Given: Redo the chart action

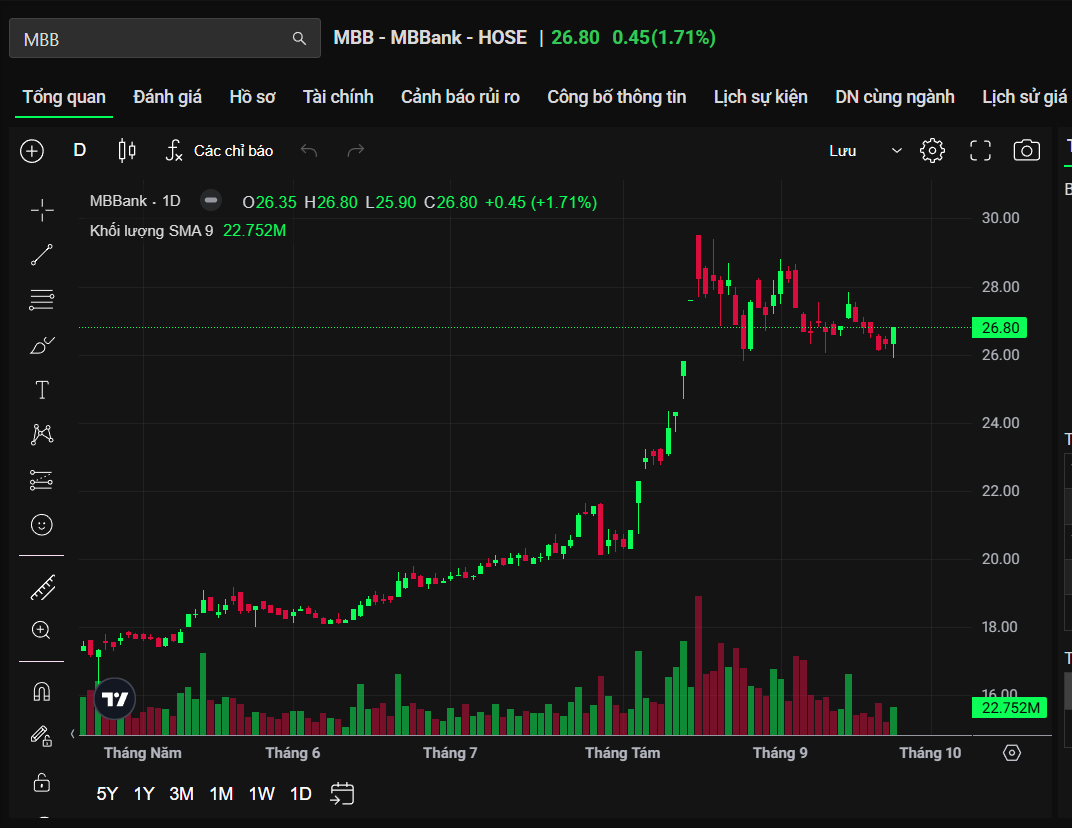Looking at the screenshot, I should click(356, 150).
